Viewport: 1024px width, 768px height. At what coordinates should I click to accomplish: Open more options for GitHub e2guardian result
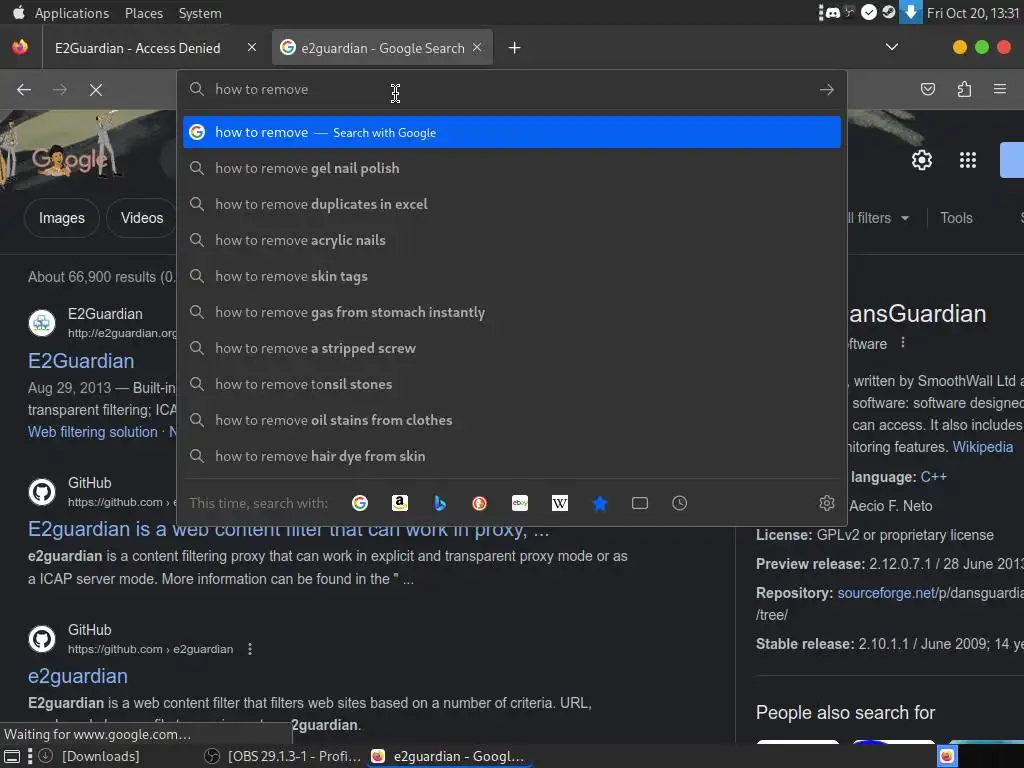tap(249, 648)
